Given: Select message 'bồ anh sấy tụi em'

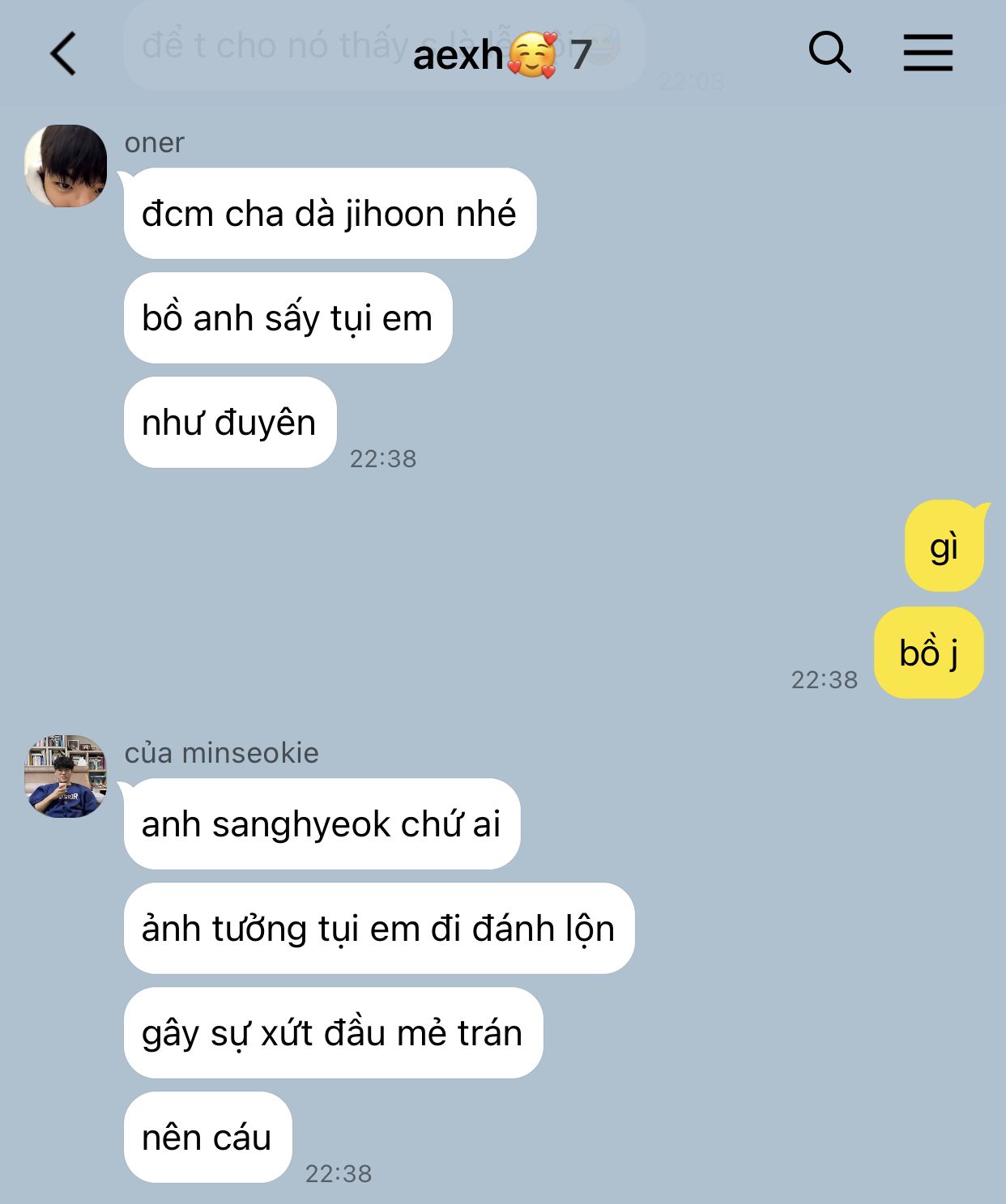Looking at the screenshot, I should click(x=288, y=317).
